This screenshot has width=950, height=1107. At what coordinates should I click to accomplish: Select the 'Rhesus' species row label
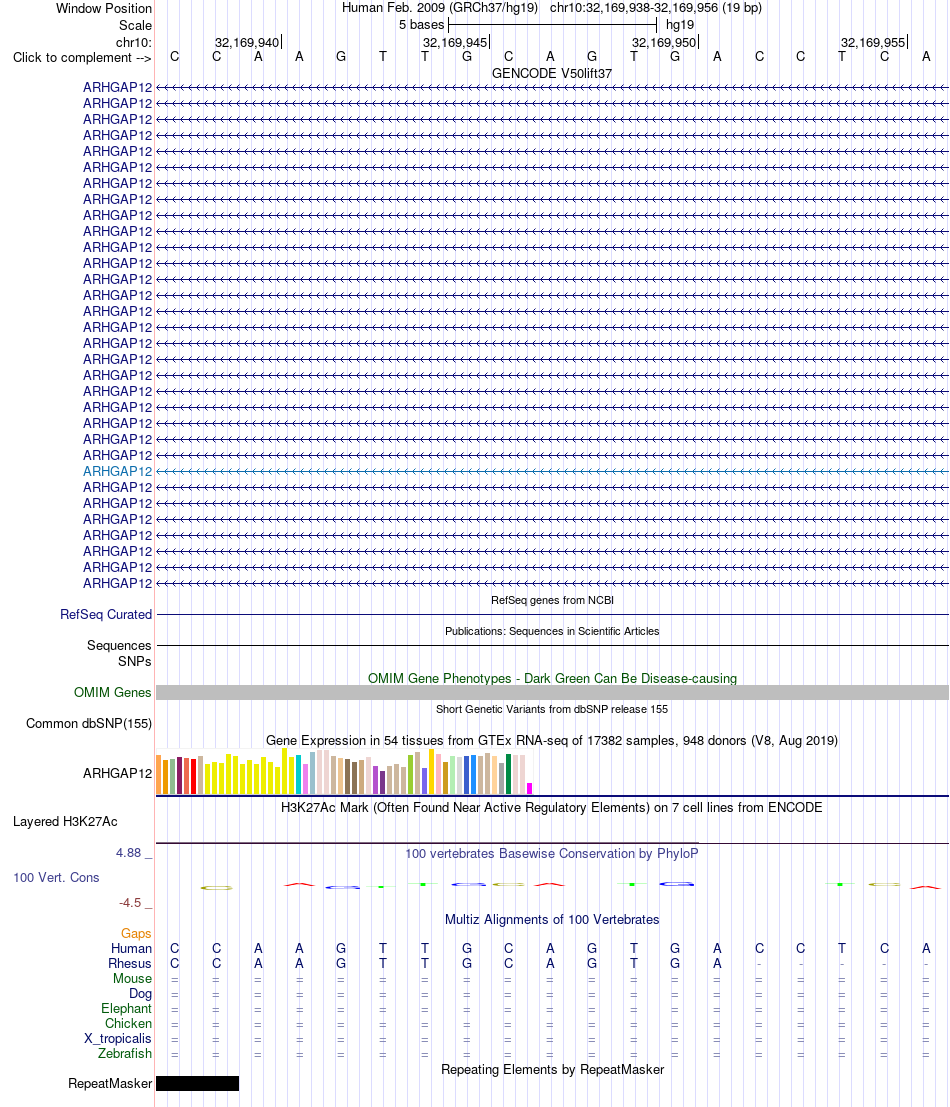pos(130,964)
